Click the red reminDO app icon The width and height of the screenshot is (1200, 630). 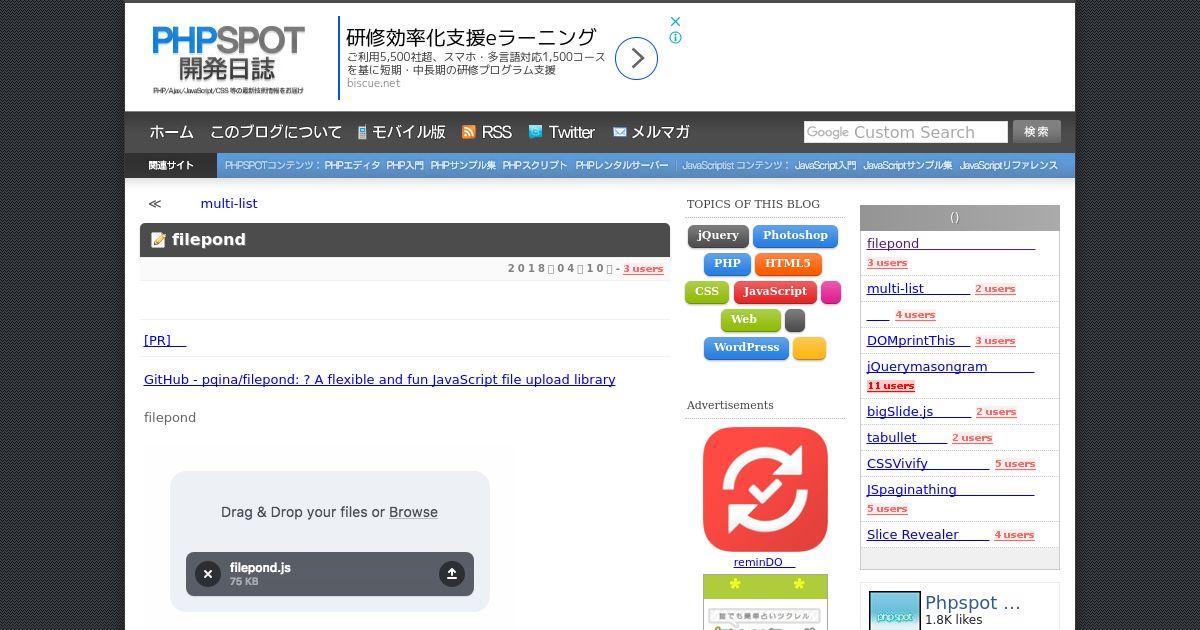click(765, 489)
